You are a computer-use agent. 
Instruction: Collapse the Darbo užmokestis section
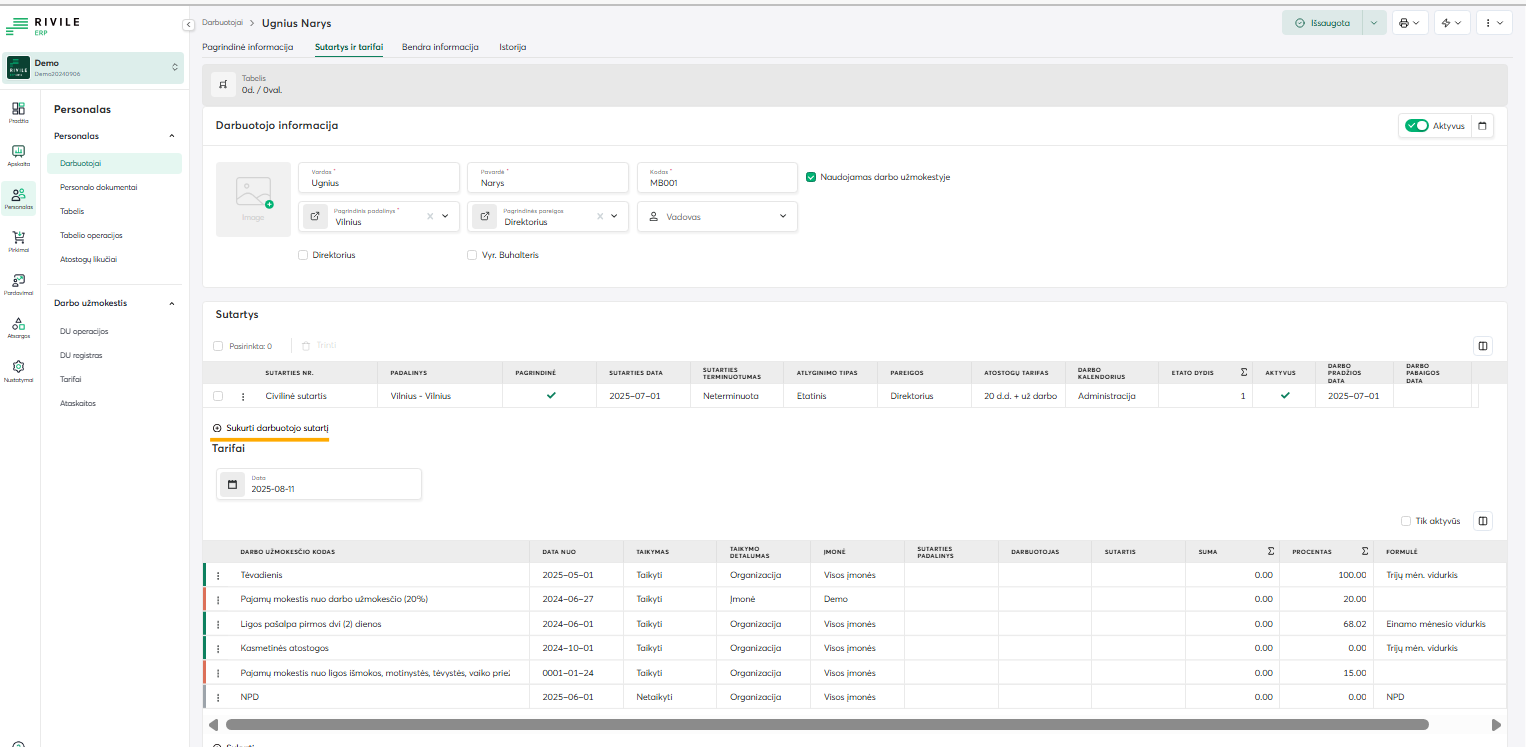[x=171, y=303]
